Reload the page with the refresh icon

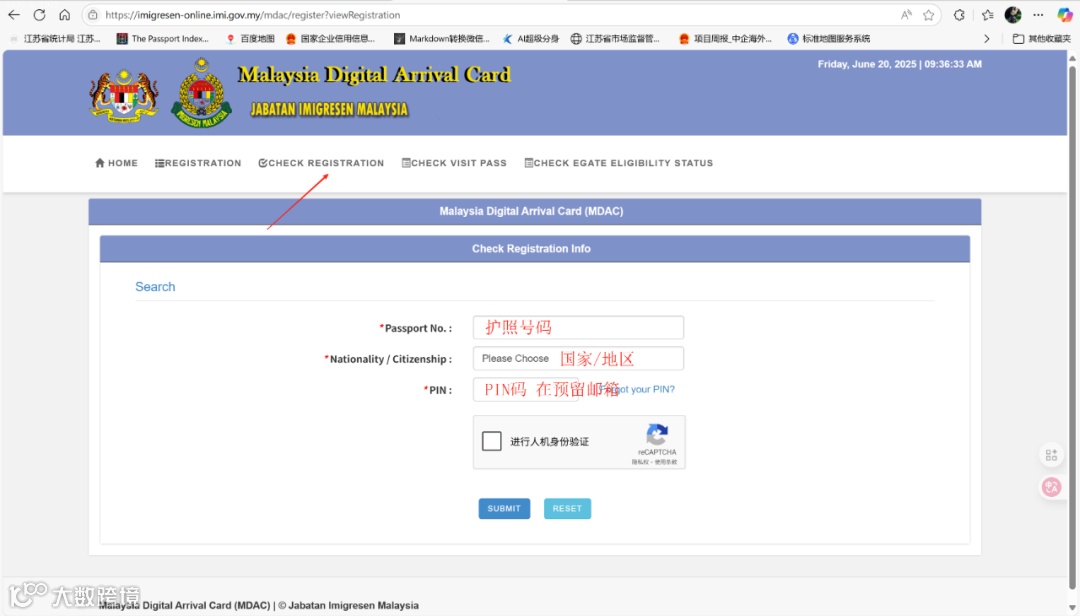[39, 14]
